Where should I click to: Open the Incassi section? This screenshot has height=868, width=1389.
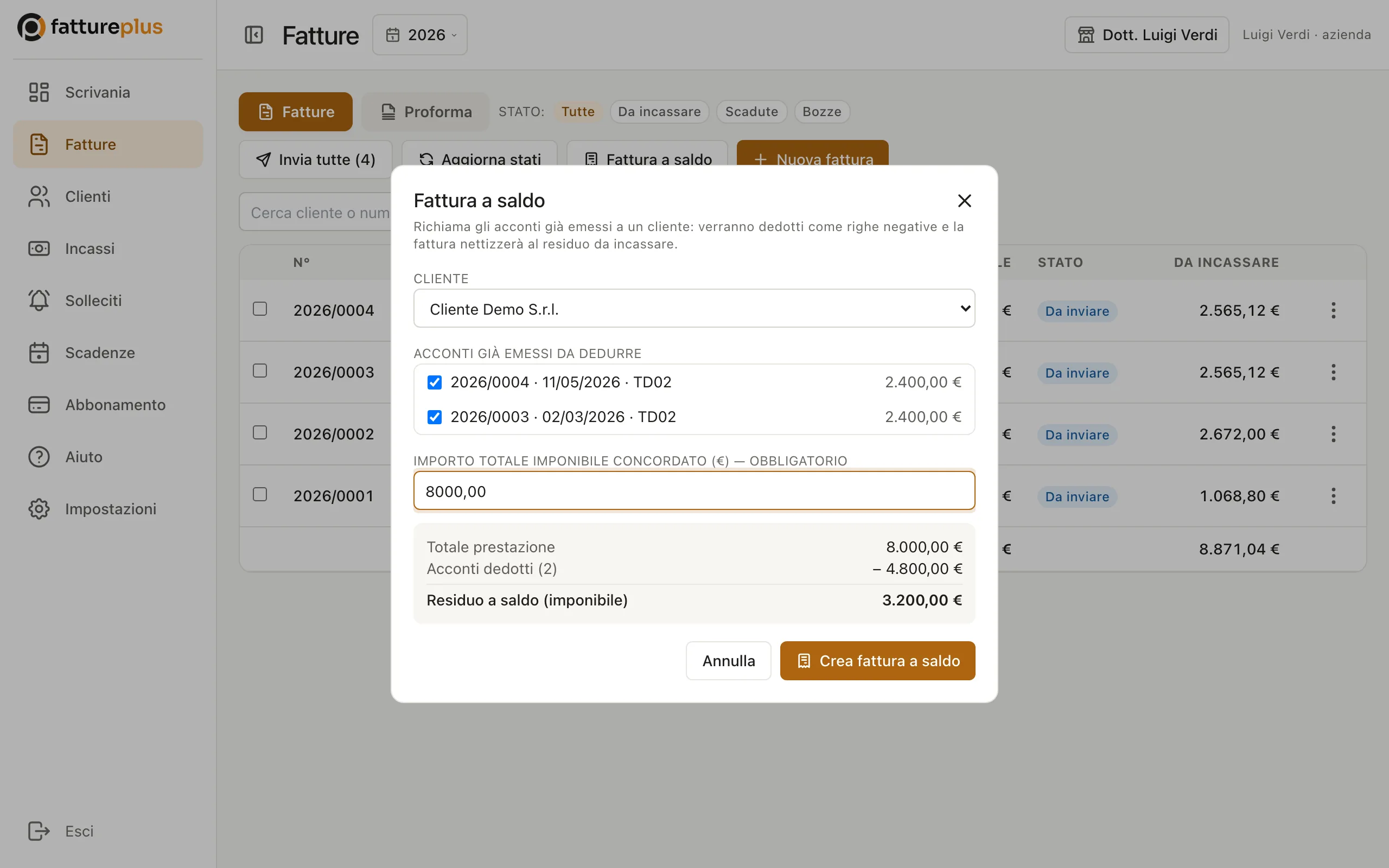click(108, 248)
